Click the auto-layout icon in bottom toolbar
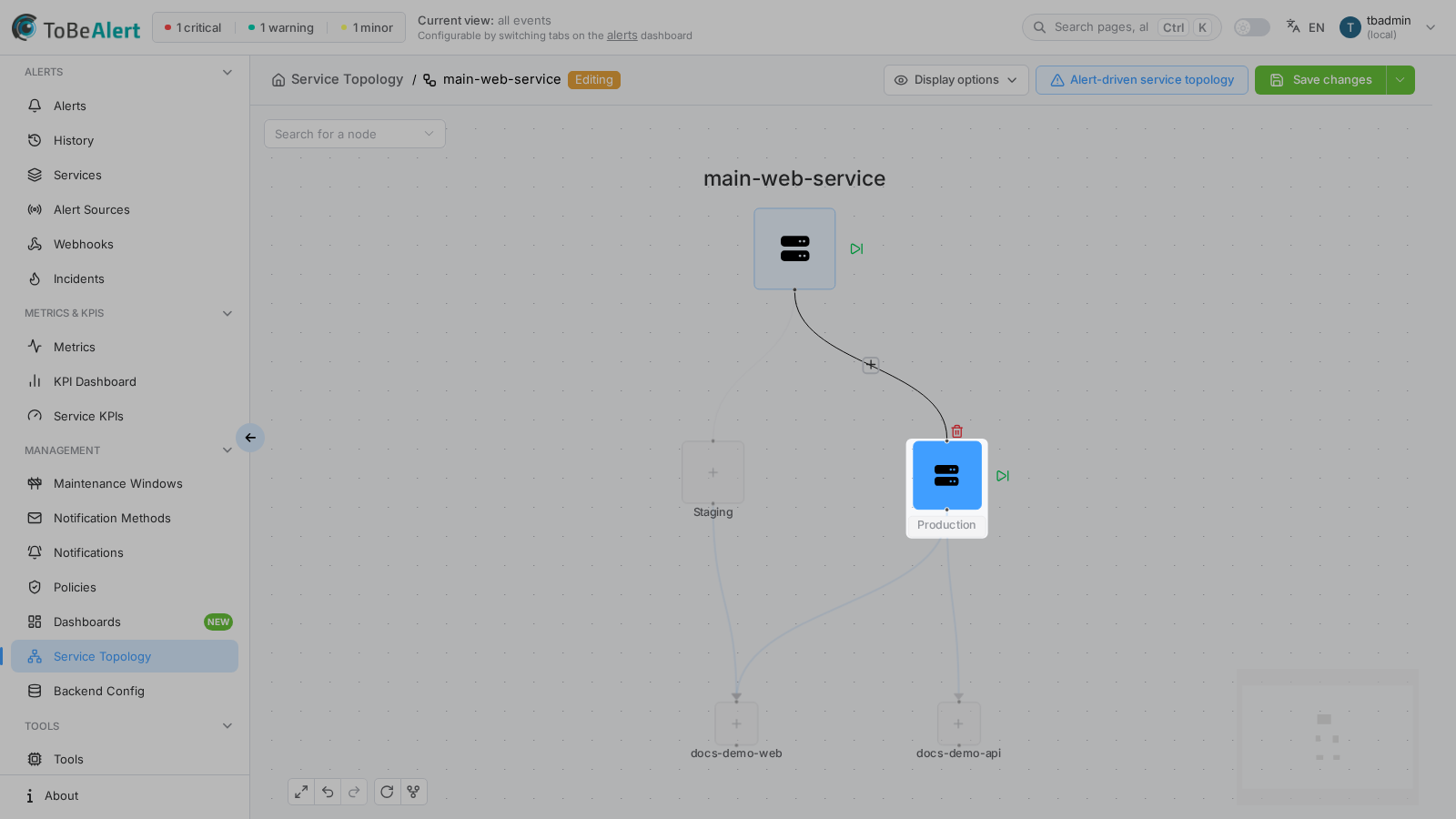Image resolution: width=1456 pixels, height=819 pixels. 413,792
